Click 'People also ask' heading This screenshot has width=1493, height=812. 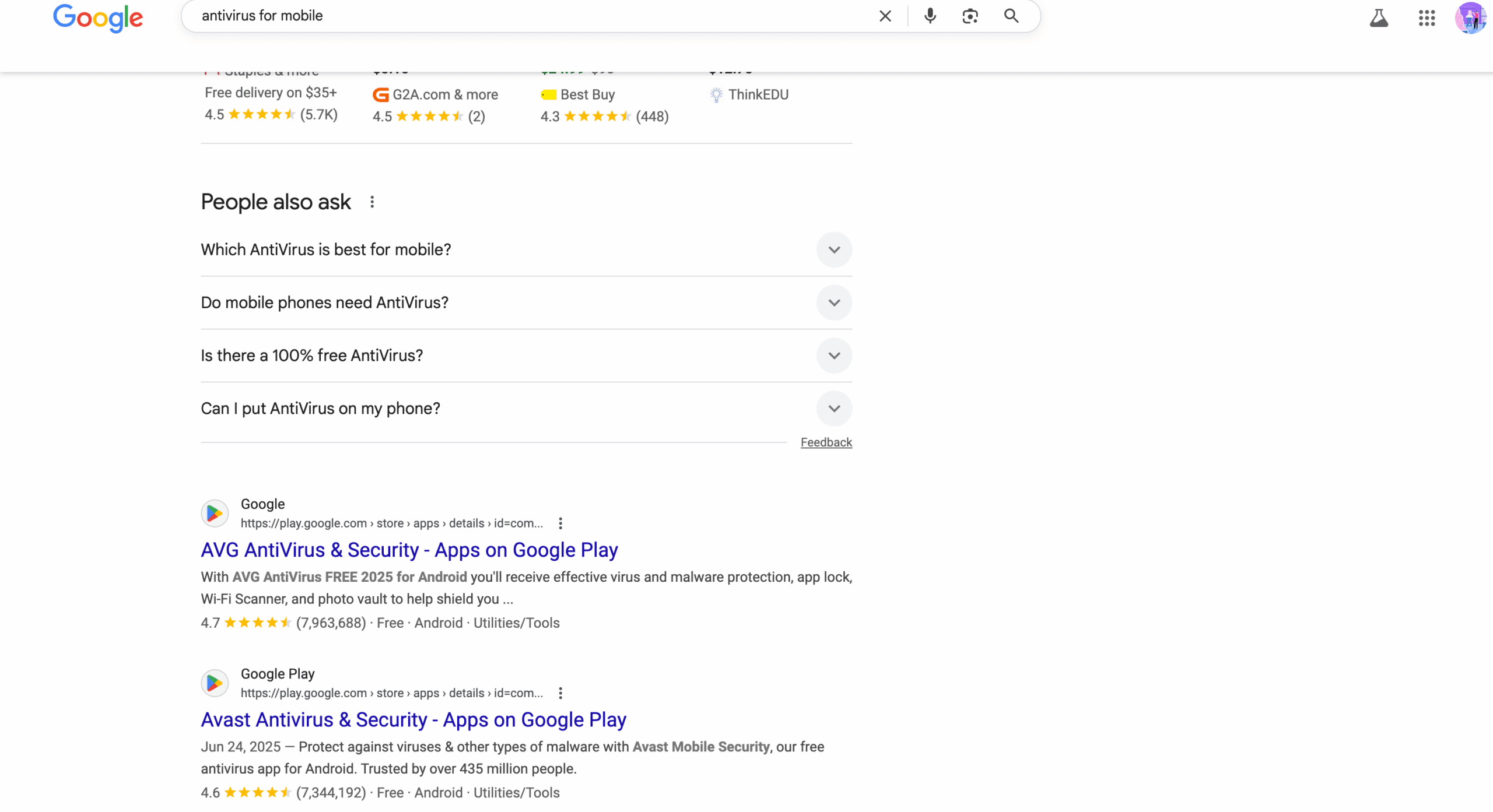(x=276, y=202)
